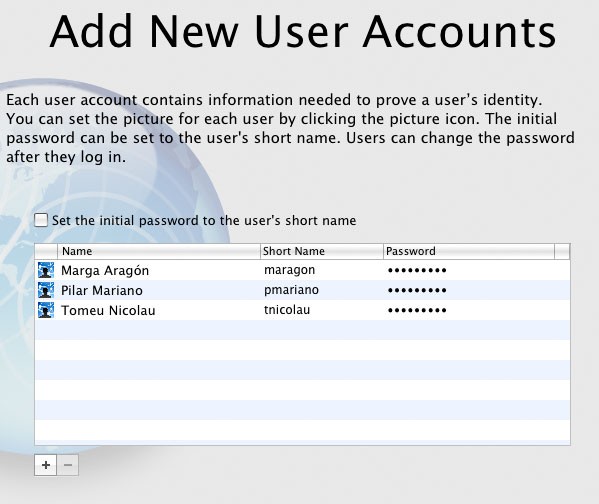Select the name Marga Aragón

click(x=105, y=271)
